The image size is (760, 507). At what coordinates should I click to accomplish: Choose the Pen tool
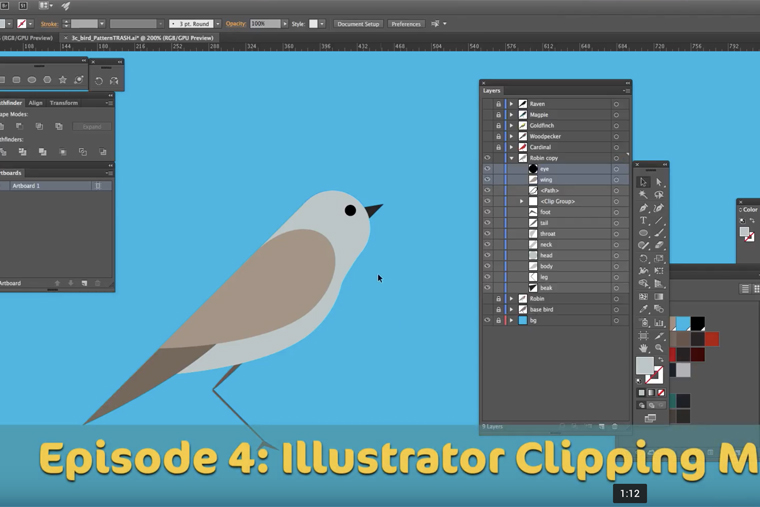[643, 208]
